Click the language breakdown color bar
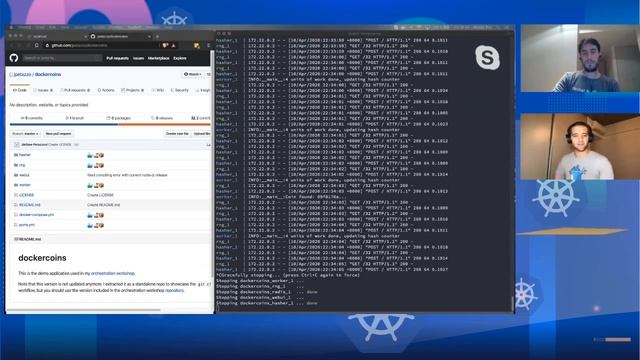Viewport: 640px width, 360px height. pyautogui.click(x=110, y=124)
